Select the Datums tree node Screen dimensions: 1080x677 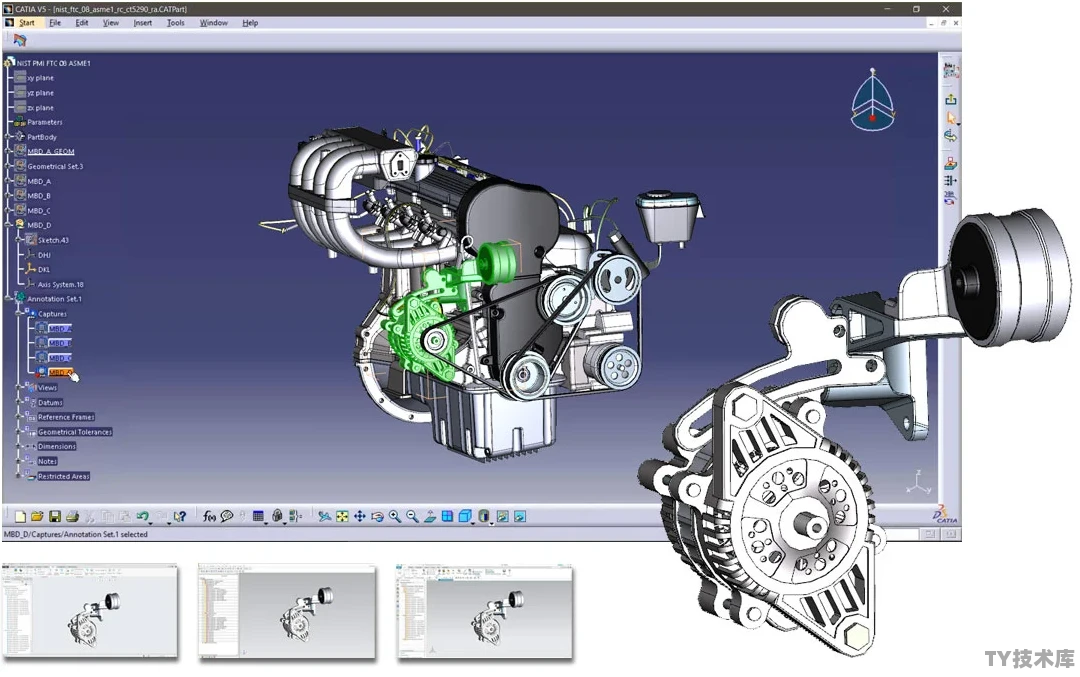50,402
